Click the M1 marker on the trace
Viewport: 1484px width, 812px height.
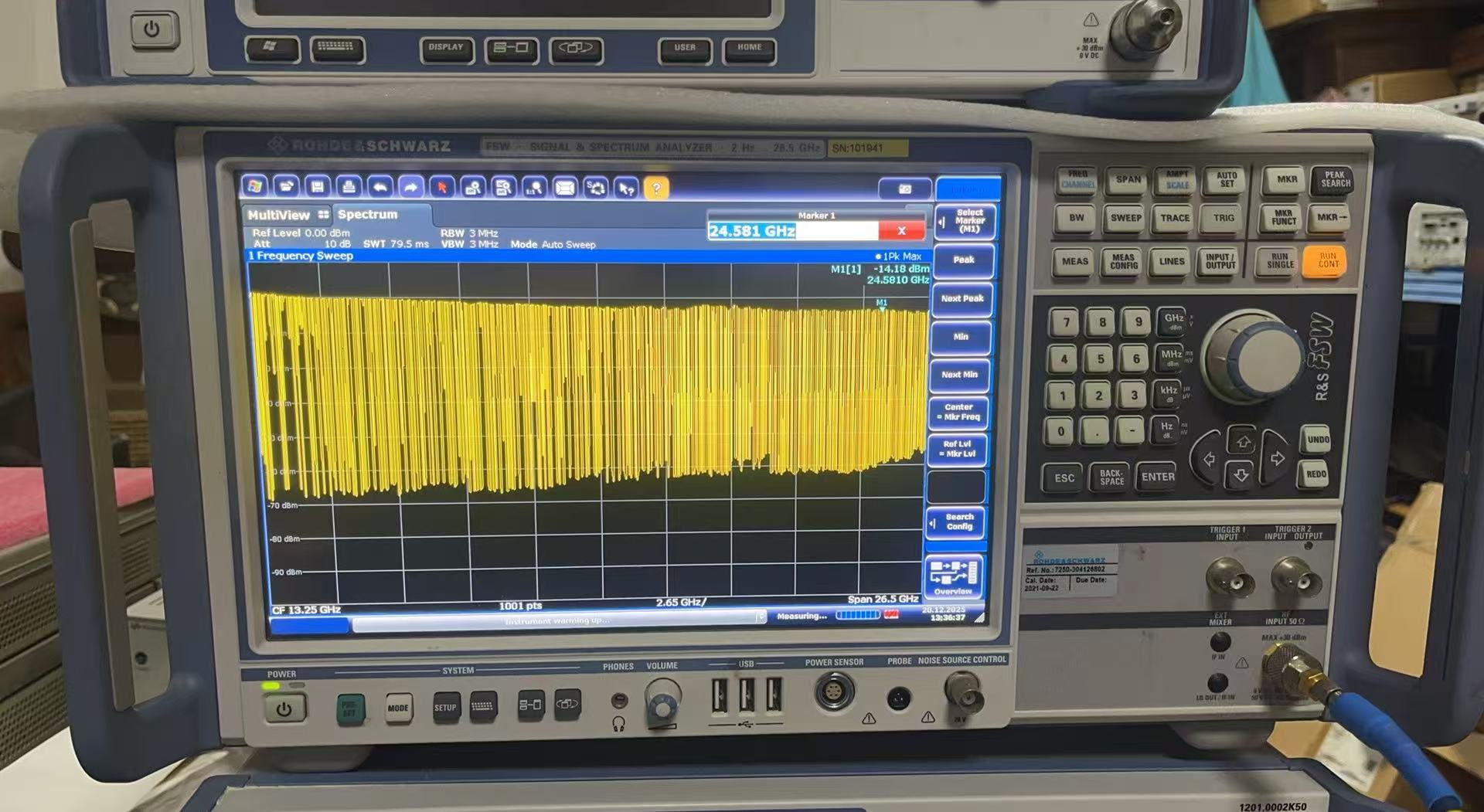[x=882, y=307]
